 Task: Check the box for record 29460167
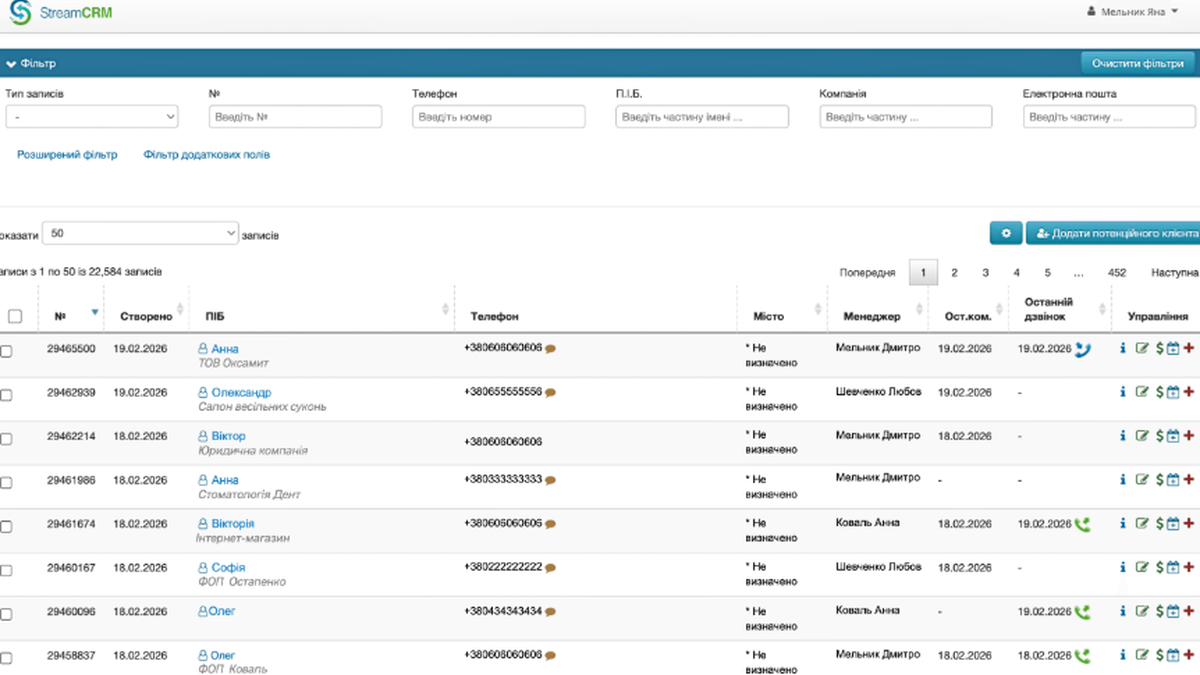6,571
